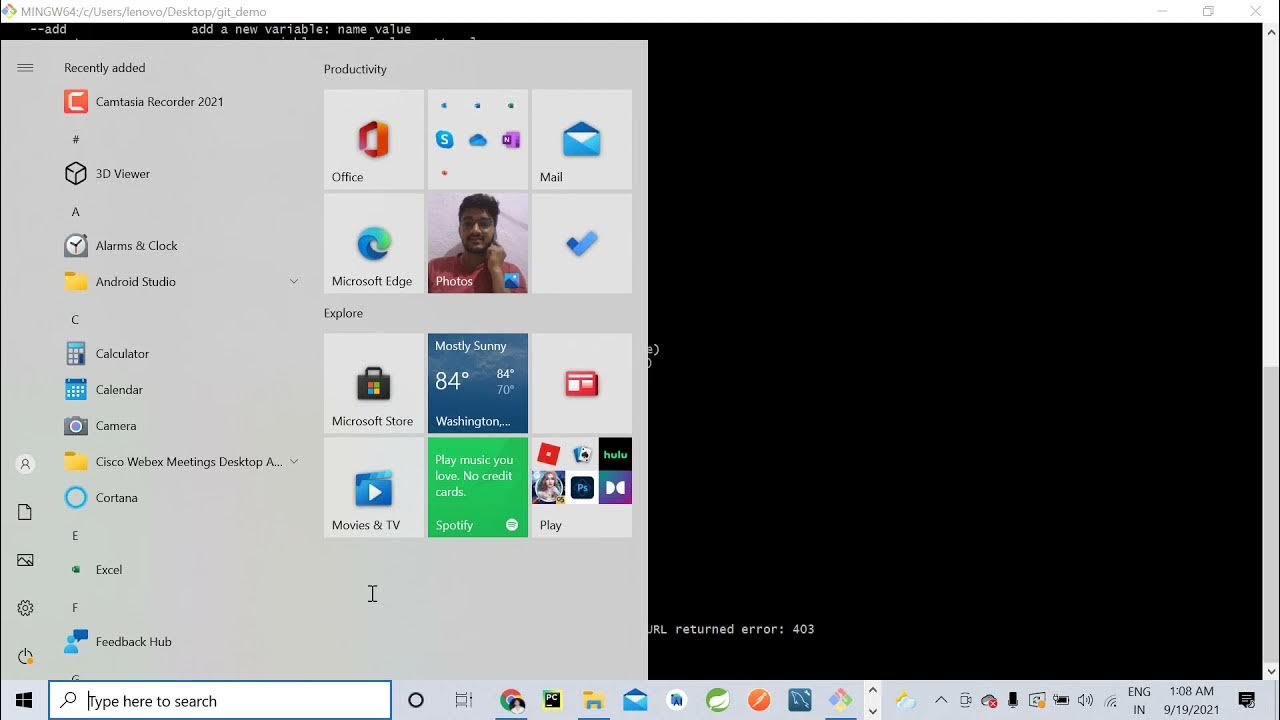Click the Type here to search box
The width and height of the screenshot is (1280, 720).
pyautogui.click(x=220, y=701)
